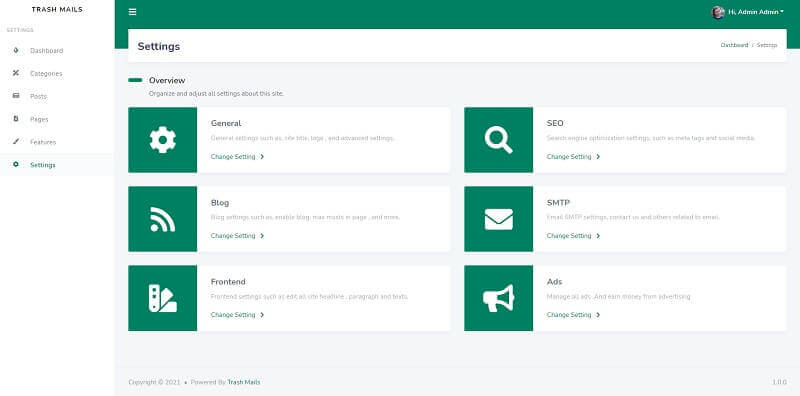Toggle the hamburger sidebar menu
Viewport: 800px width, 396px height.
point(133,12)
